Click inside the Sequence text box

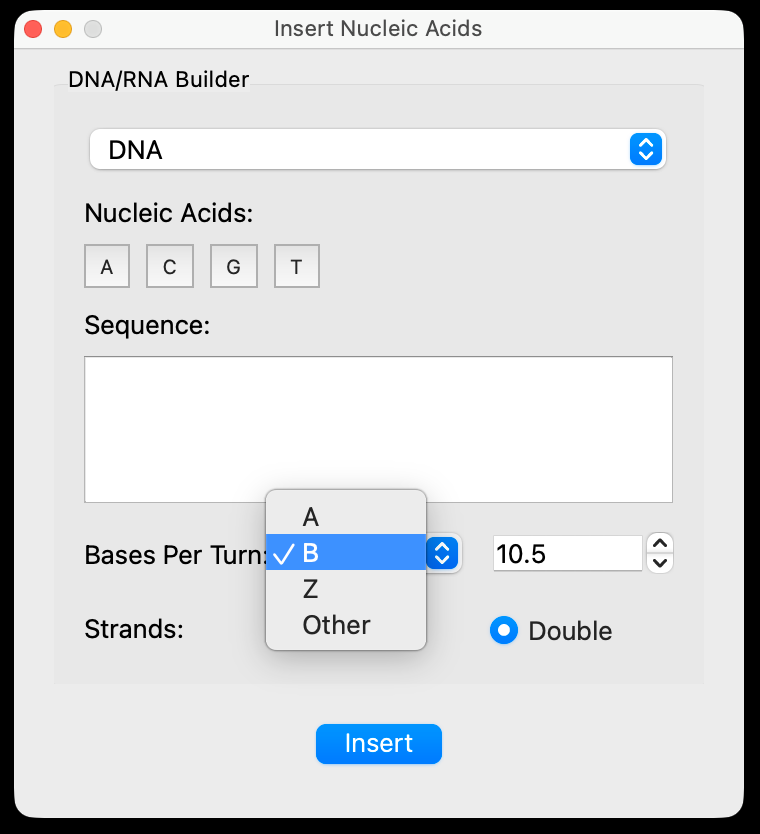tap(378, 429)
